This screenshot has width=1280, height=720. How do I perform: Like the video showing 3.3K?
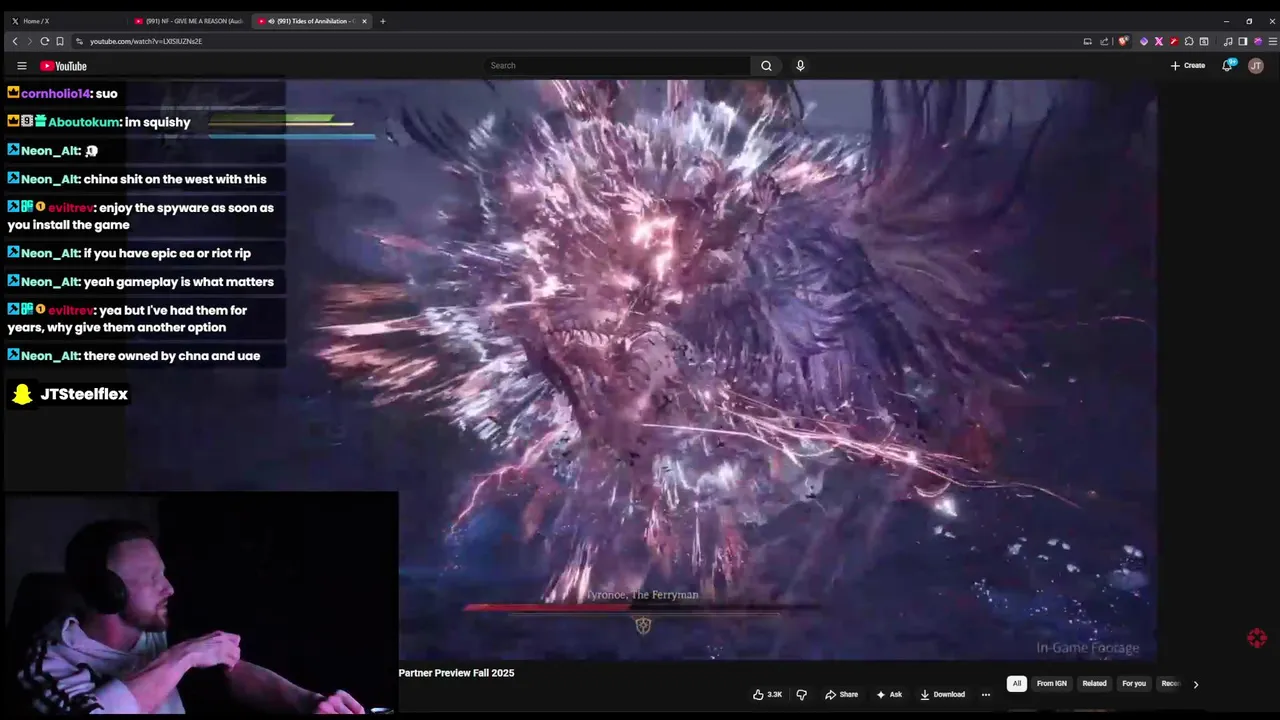[x=767, y=694]
